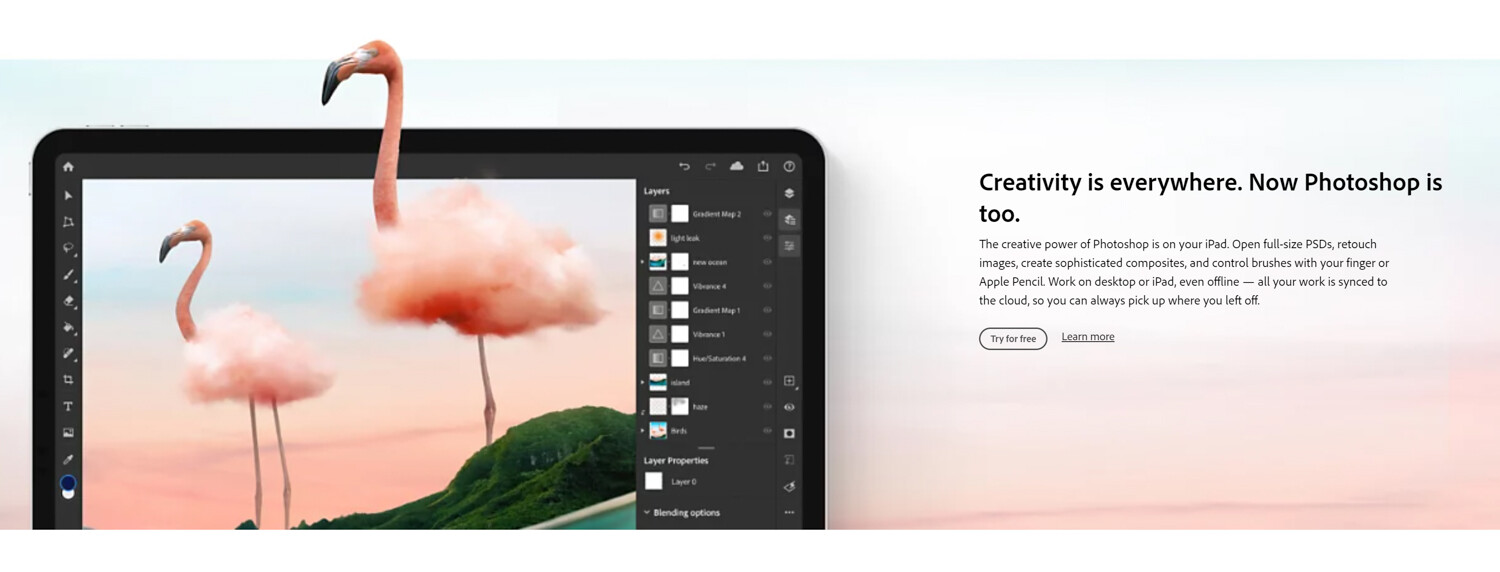Hide the island layer group
The height and width of the screenshot is (572, 1500).
767,382
